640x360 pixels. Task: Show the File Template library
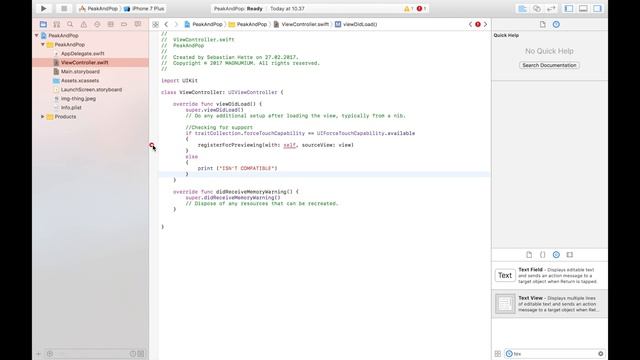point(529,255)
